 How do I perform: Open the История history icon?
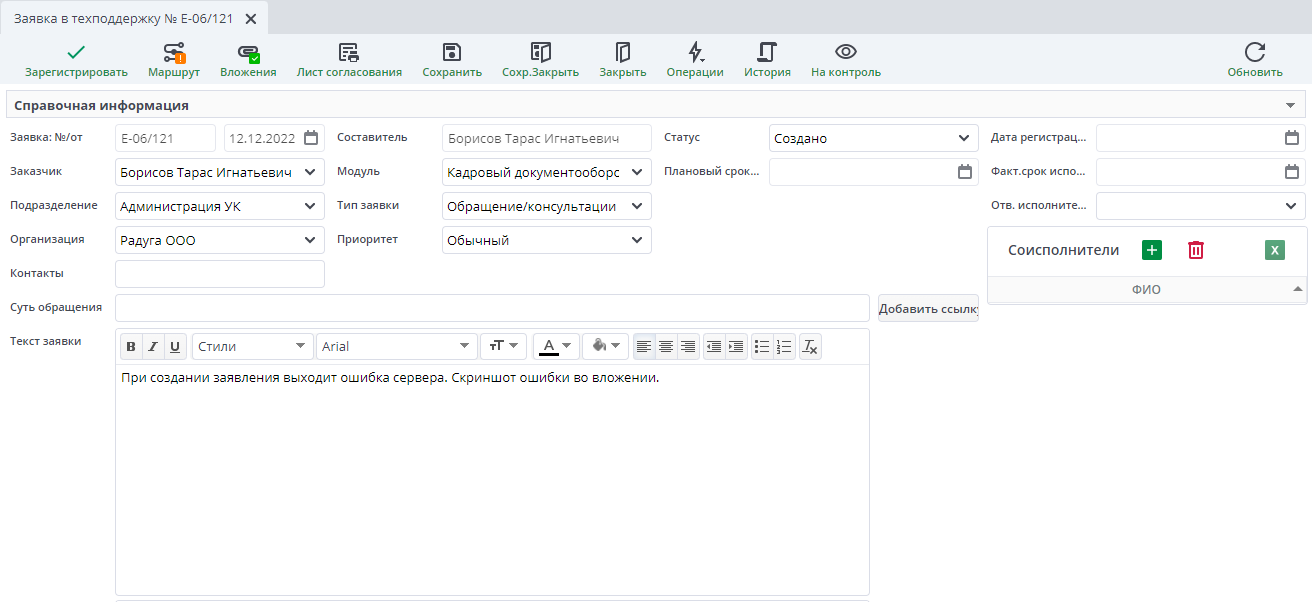coord(767,53)
